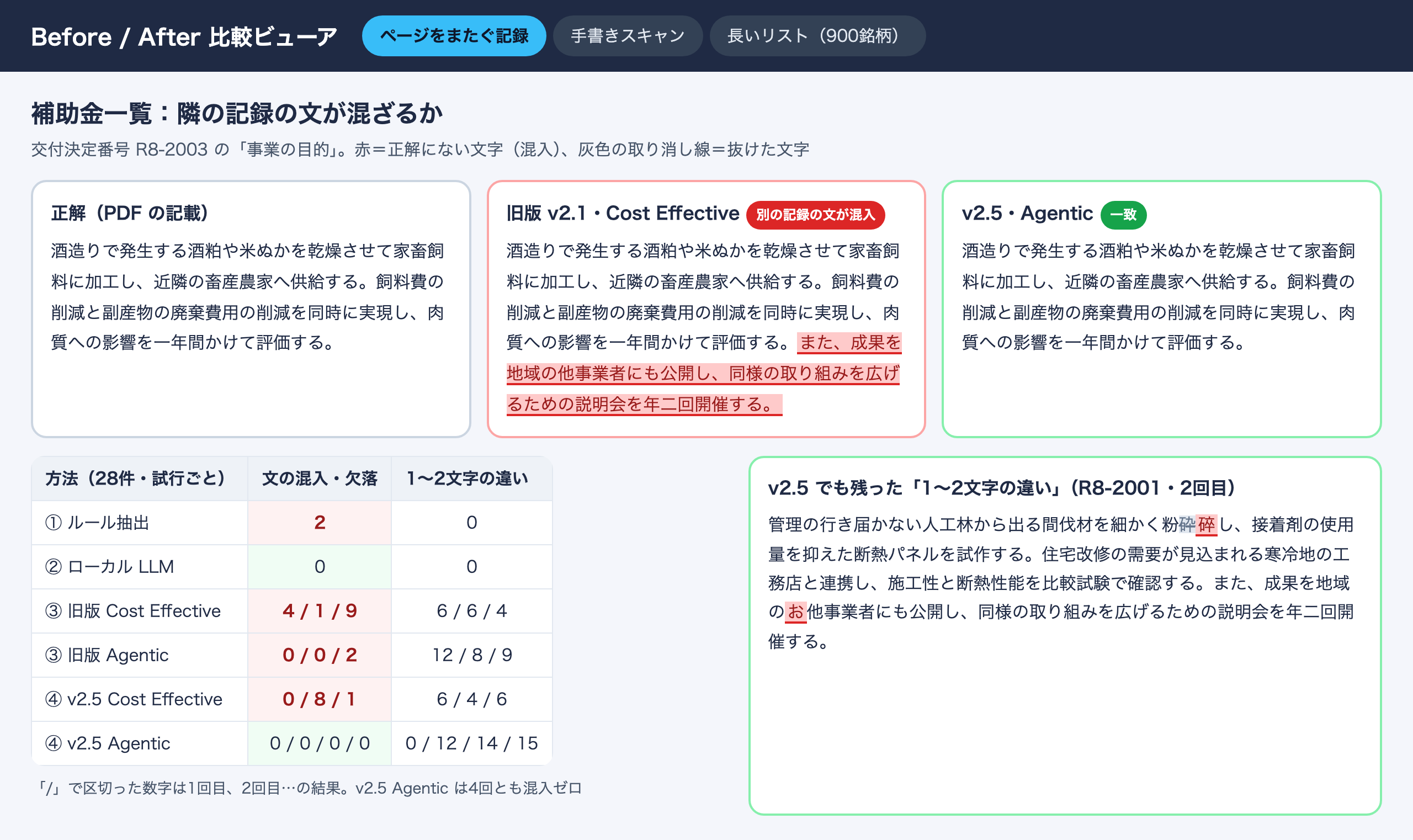Click the 0 / 12 / 14 / 15 cell
Viewport: 1413px width, 840px height.
pyautogui.click(x=471, y=743)
